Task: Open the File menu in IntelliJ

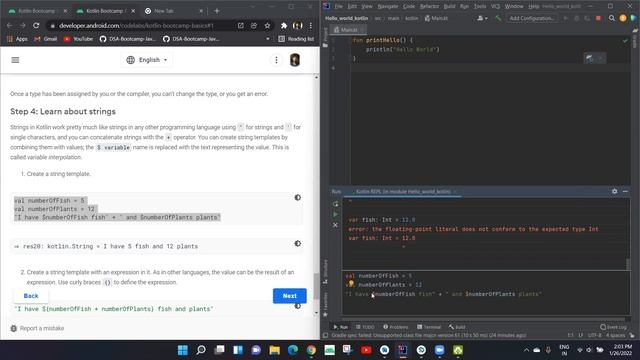Action: 339,6
